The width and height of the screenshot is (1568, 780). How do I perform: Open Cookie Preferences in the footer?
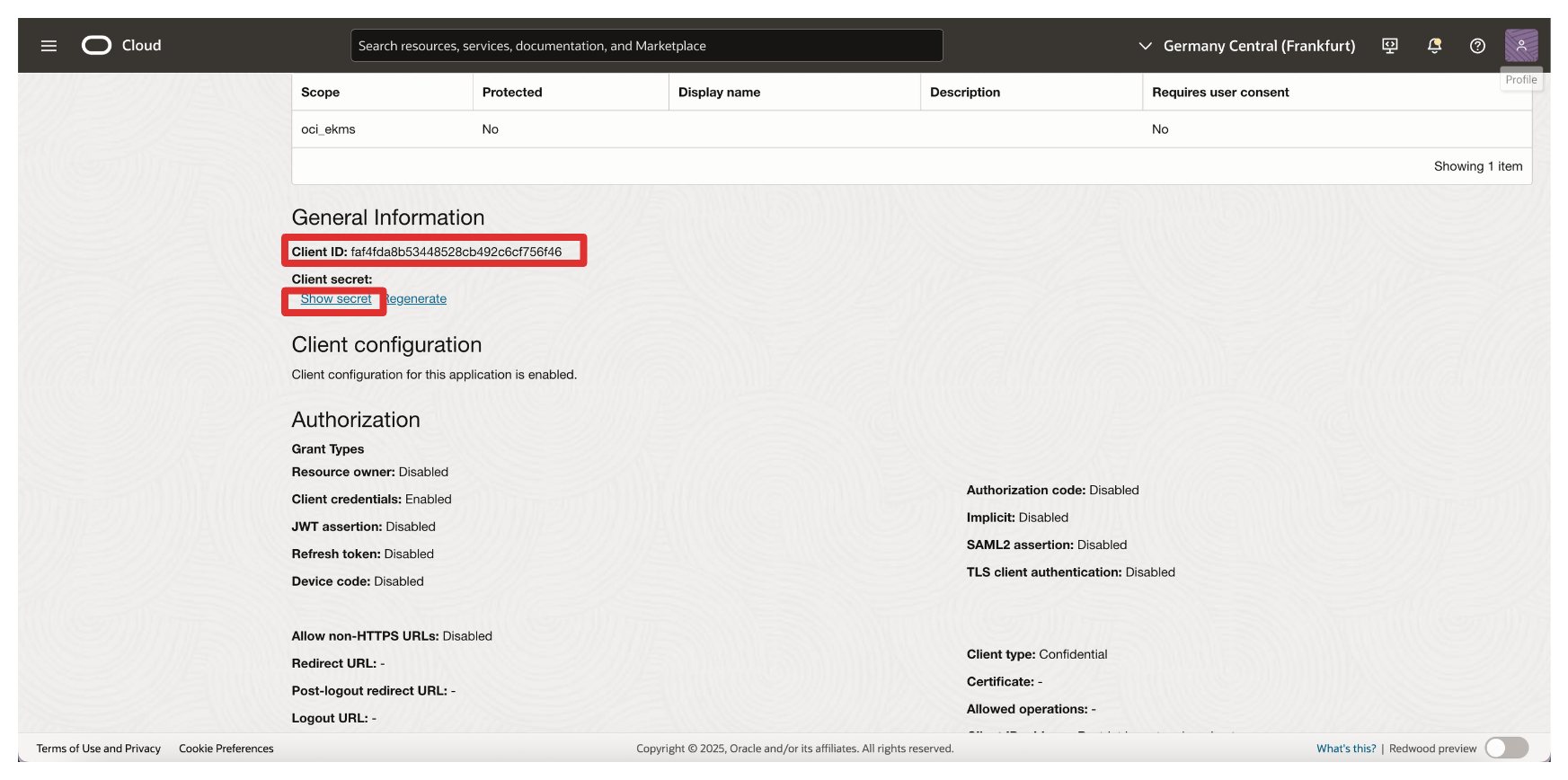point(226,749)
